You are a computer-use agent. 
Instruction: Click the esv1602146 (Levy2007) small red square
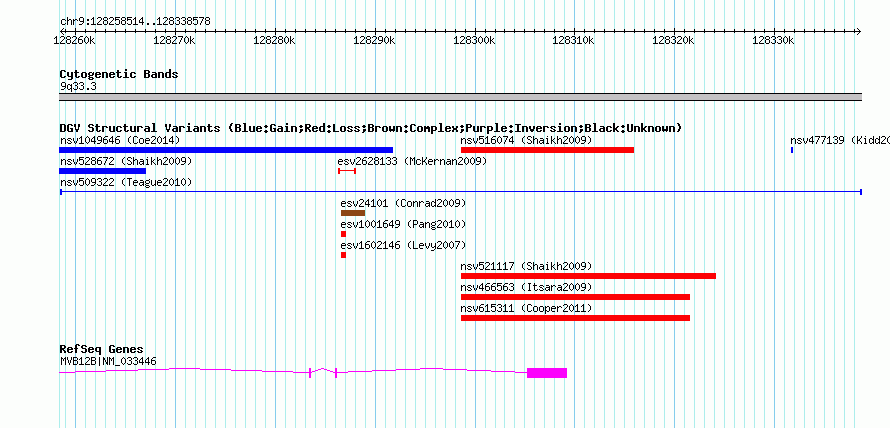coord(343,255)
